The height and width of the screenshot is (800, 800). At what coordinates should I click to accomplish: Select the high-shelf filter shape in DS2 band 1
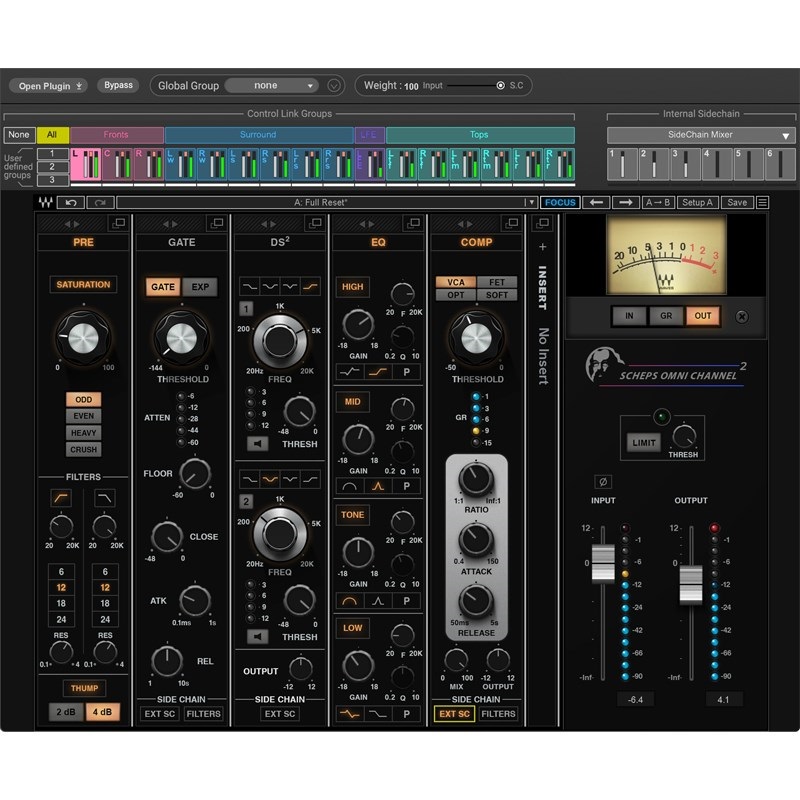click(x=310, y=286)
